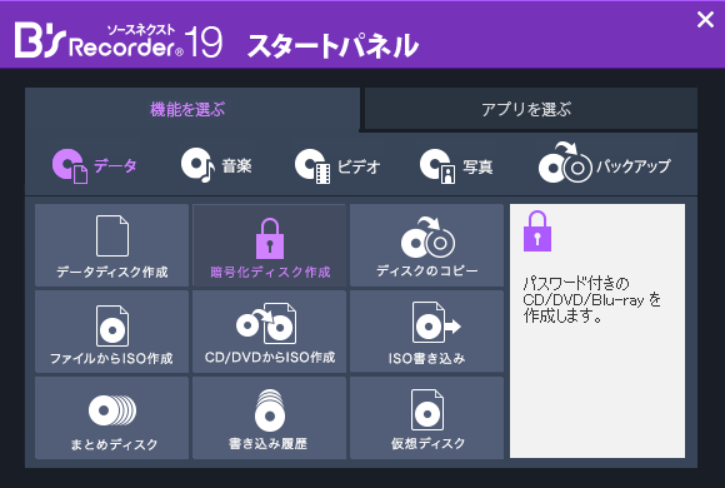Open 仮想ディスク virtual disc tile

(x=427, y=418)
